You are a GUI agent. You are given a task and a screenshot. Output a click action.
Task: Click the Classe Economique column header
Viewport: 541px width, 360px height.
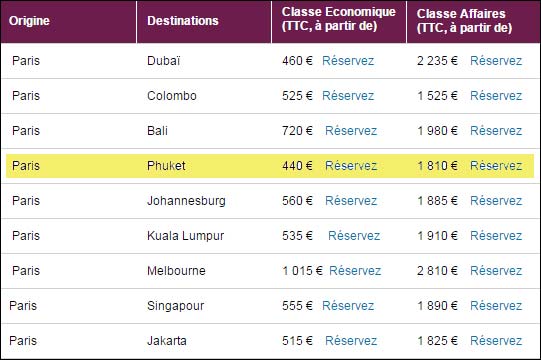click(338, 19)
